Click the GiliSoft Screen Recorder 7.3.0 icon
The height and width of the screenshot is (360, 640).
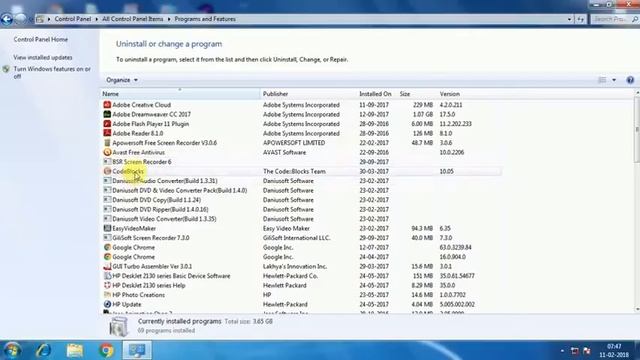[107, 238]
